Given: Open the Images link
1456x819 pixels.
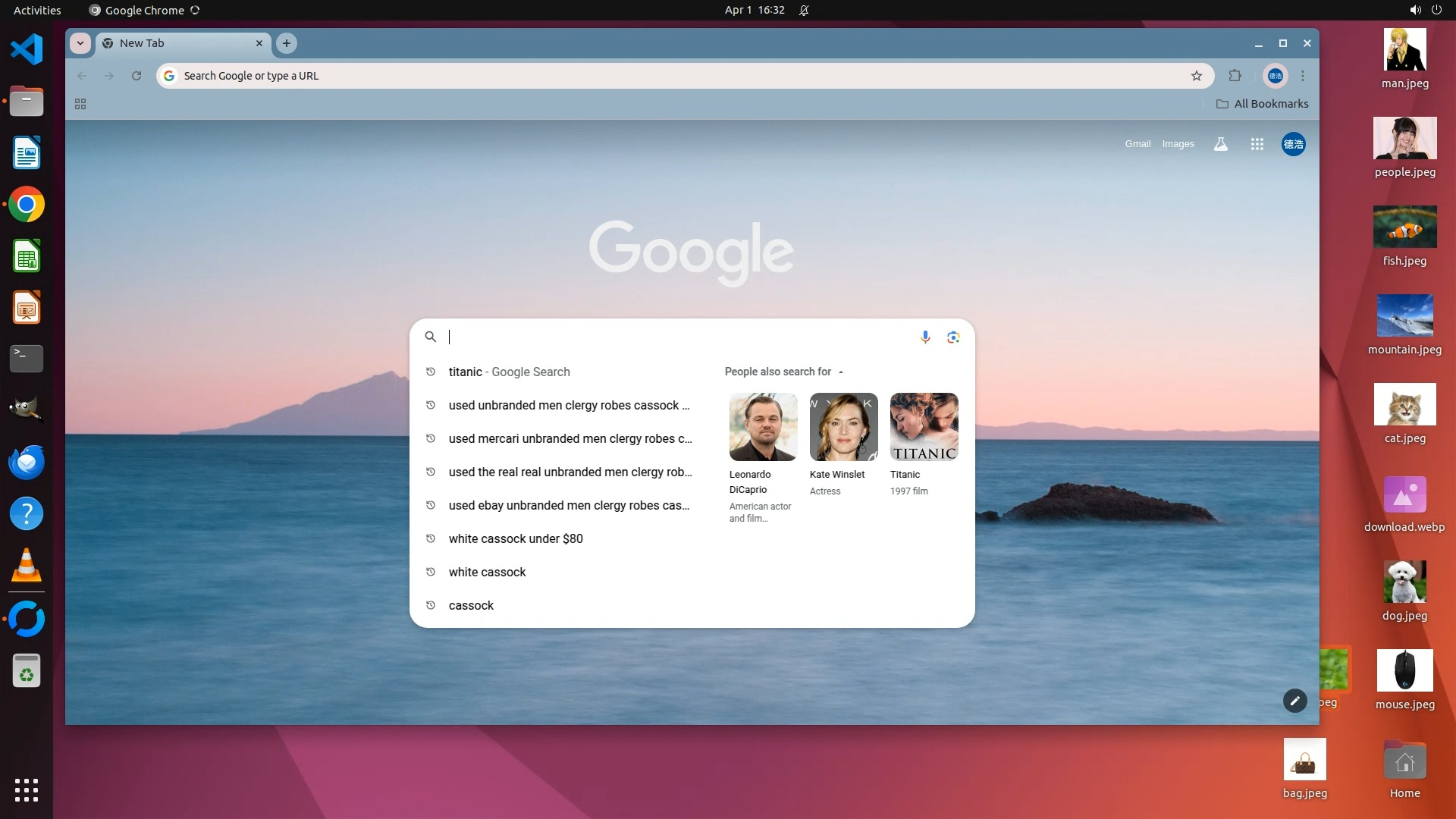Looking at the screenshot, I should [x=1178, y=144].
